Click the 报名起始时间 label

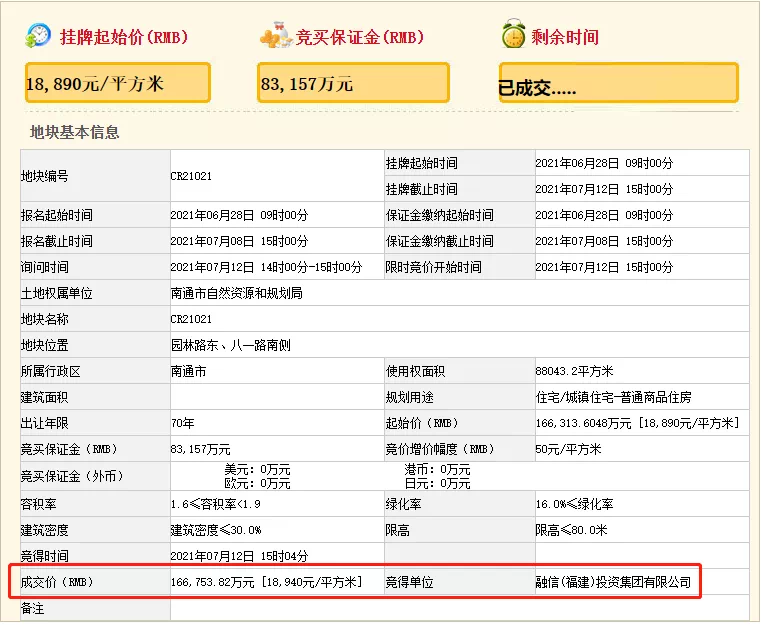tap(56, 215)
